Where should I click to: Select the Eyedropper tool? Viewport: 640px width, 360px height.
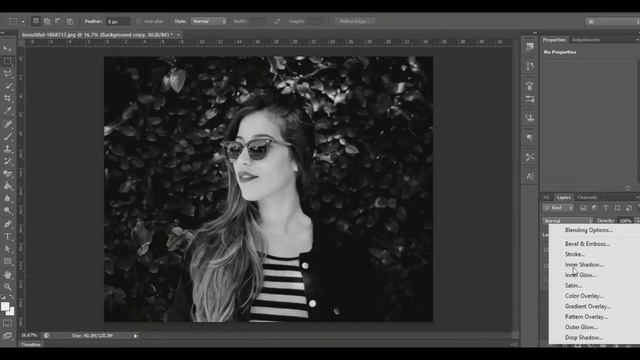(x=7, y=111)
